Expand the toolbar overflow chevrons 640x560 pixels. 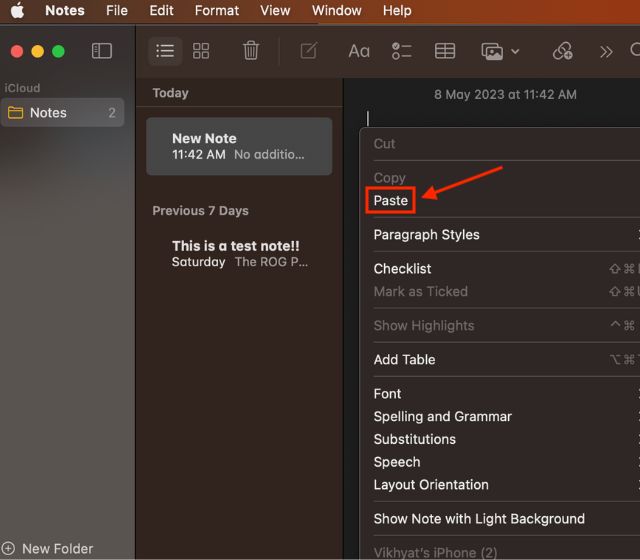point(606,51)
